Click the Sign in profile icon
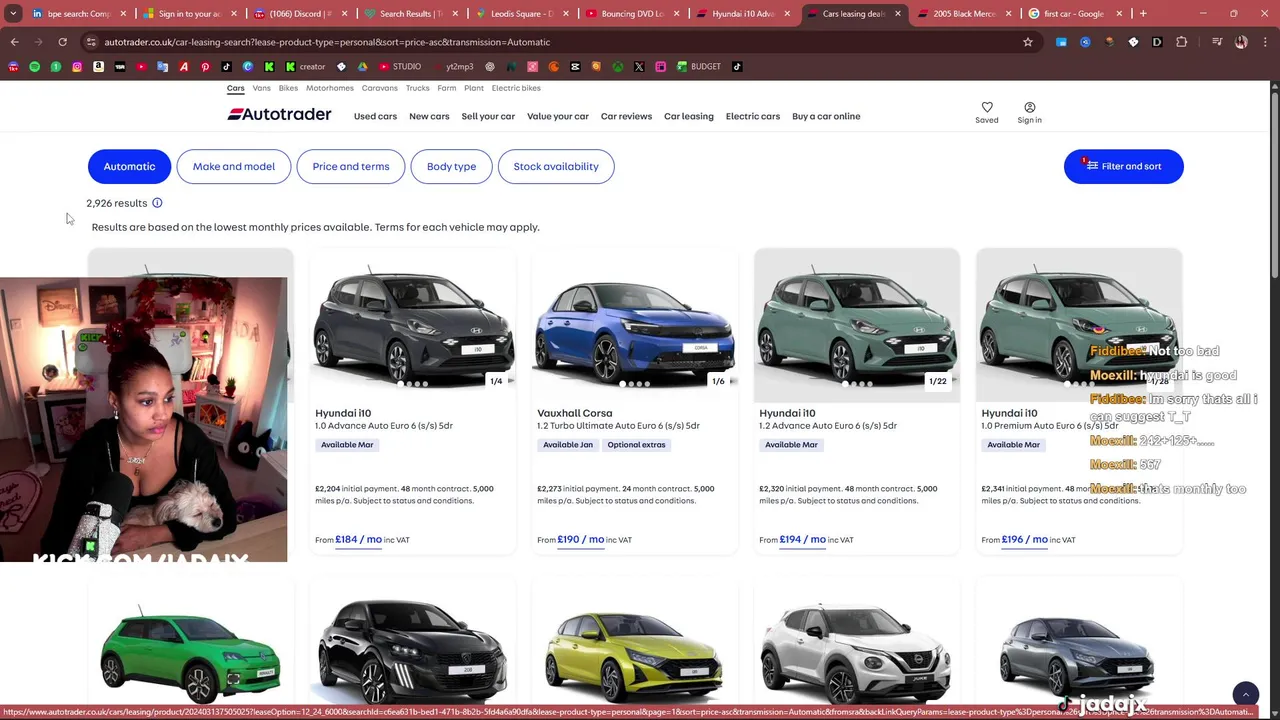This screenshot has height=720, width=1280. tap(1029, 107)
